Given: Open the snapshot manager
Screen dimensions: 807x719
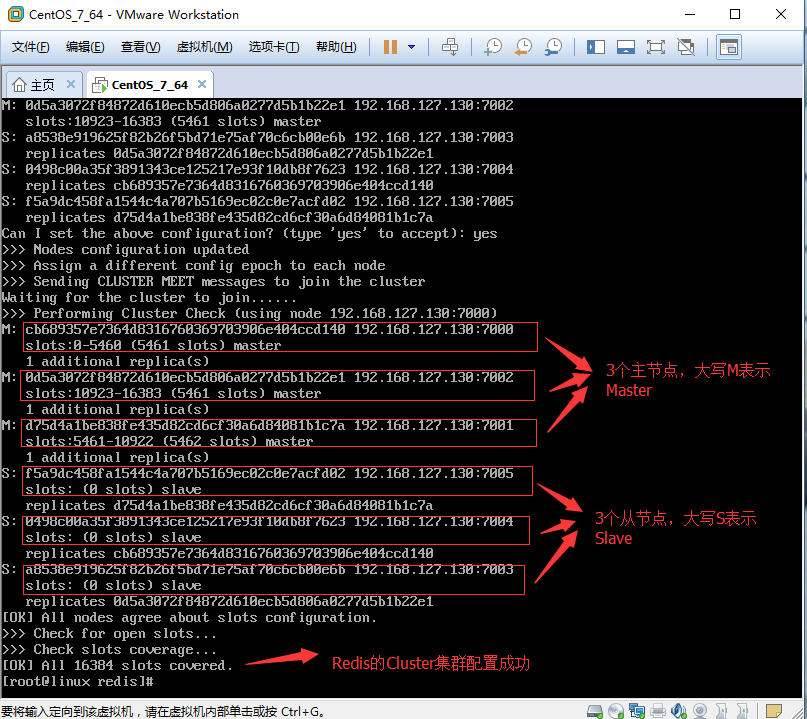Looking at the screenshot, I should click(x=553, y=47).
